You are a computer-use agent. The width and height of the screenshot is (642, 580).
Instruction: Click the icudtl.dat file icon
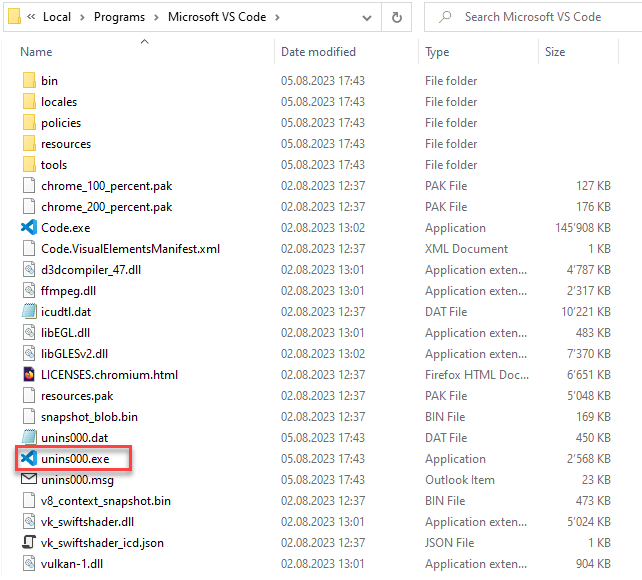click(28, 312)
